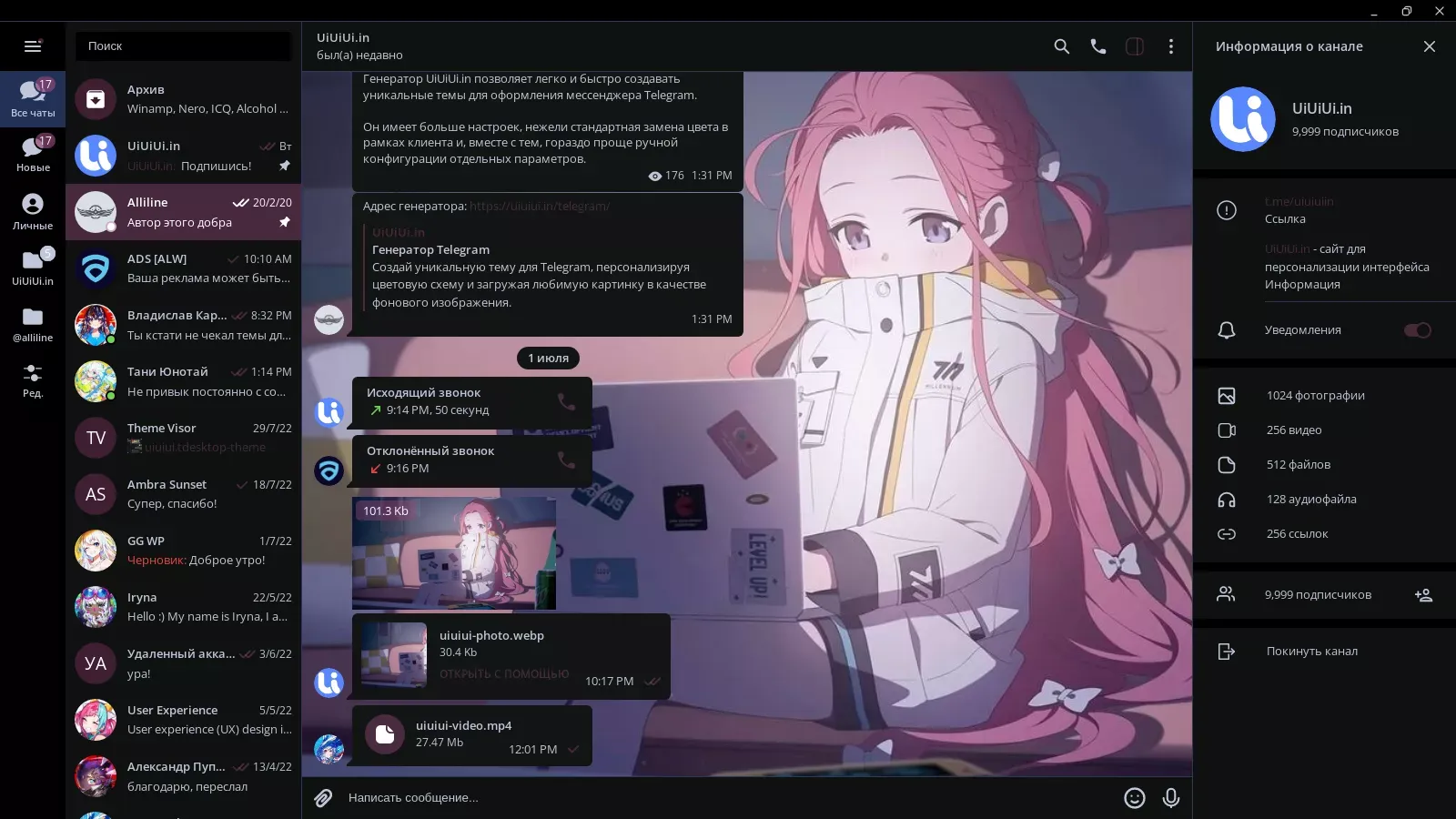Click the 1 июля date badge
Viewport: 1456px width, 819px height.
[549, 359]
